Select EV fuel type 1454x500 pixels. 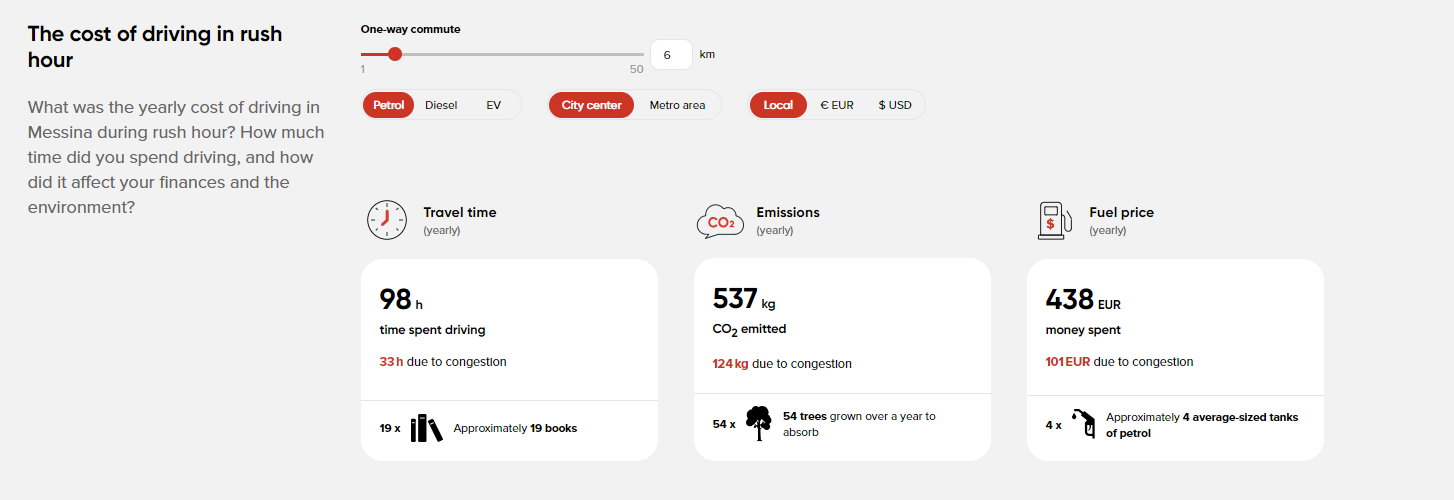click(x=494, y=105)
